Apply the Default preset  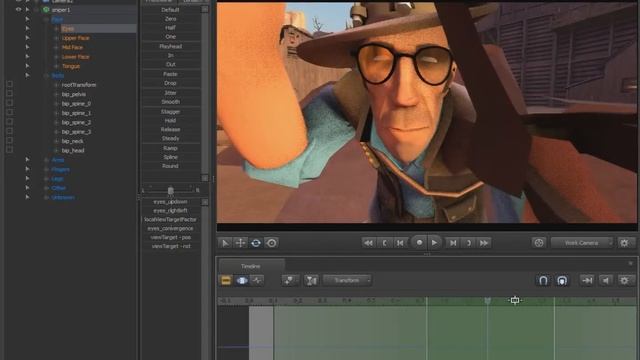(x=171, y=9)
